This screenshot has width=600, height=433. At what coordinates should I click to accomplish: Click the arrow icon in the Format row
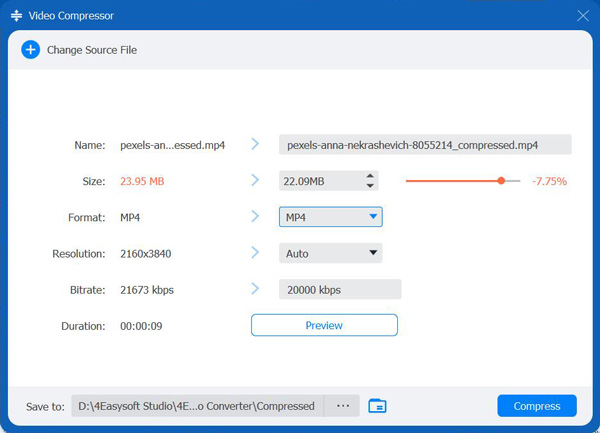point(255,216)
